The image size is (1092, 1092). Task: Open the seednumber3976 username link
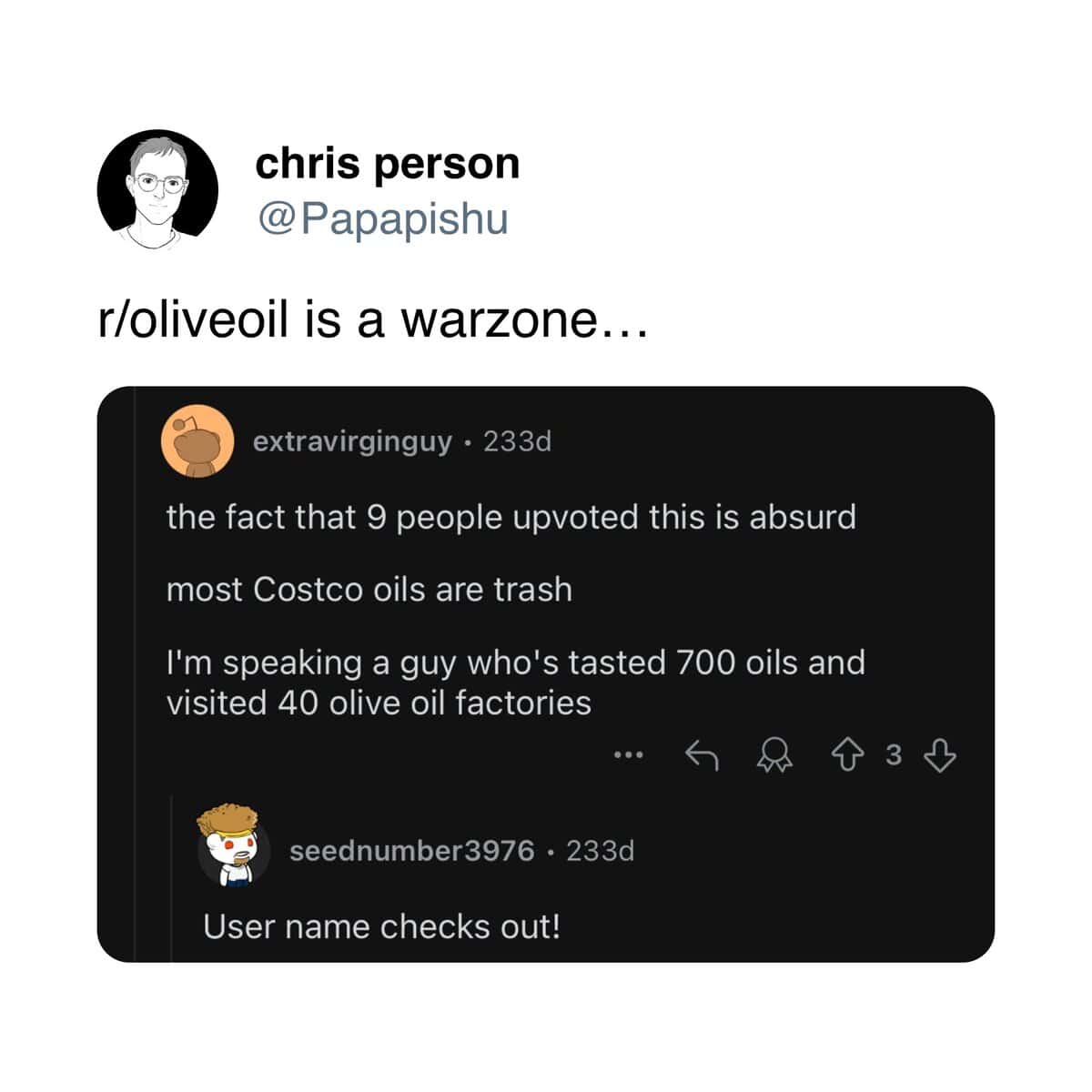point(412,851)
